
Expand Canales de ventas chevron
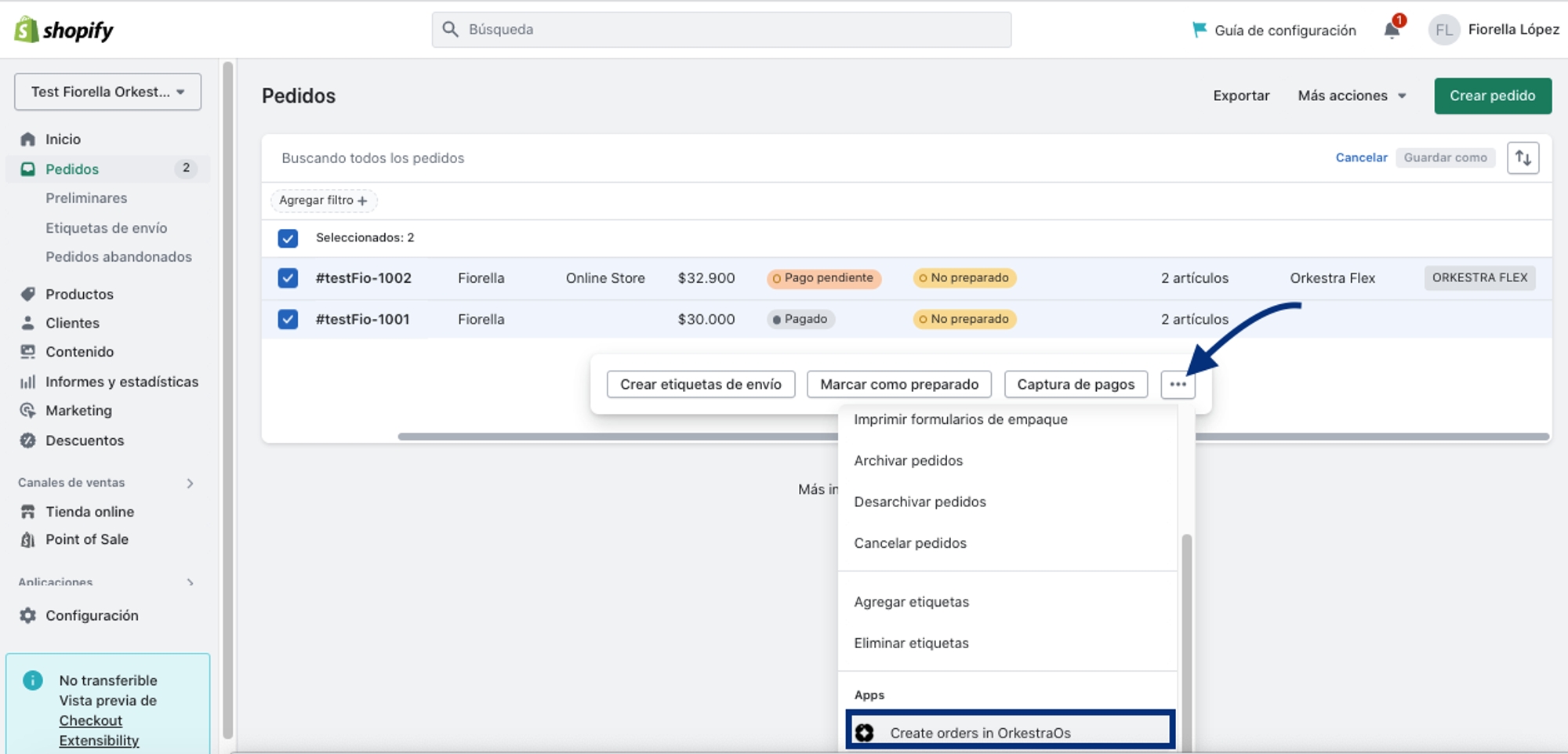coord(190,483)
